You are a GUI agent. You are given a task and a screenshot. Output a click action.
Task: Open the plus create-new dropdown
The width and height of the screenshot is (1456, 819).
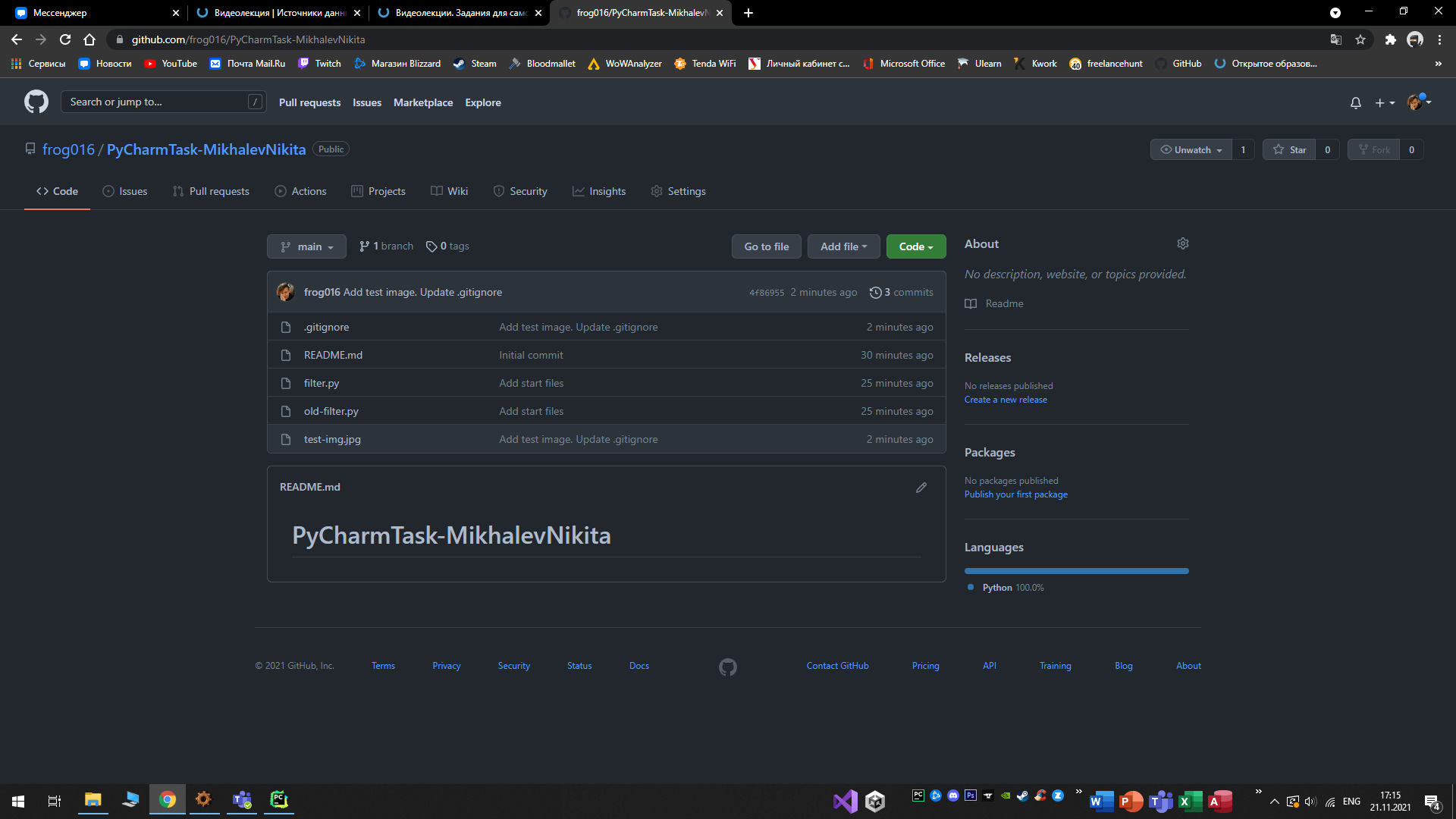coord(1385,102)
